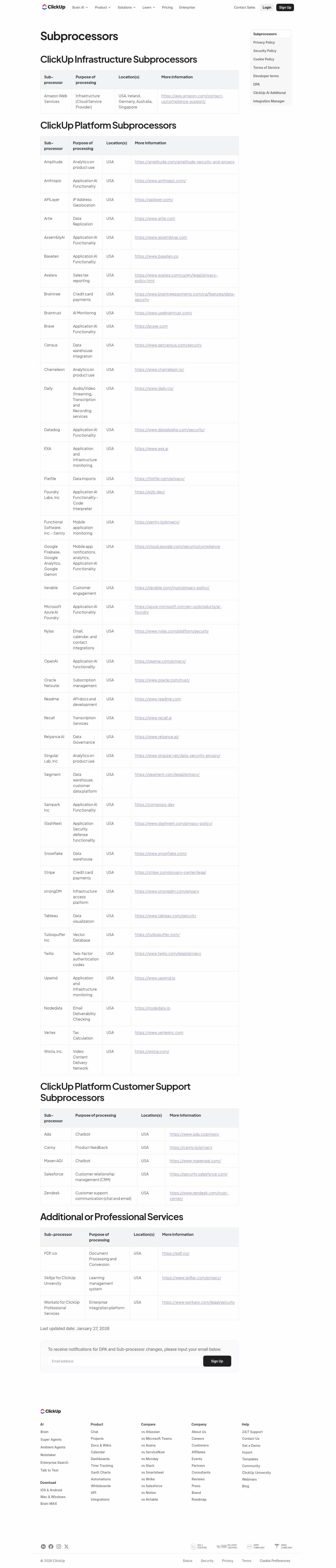The image size is (336, 1568).
Task: Click the ClickUp logo in the header
Action: [54, 7]
